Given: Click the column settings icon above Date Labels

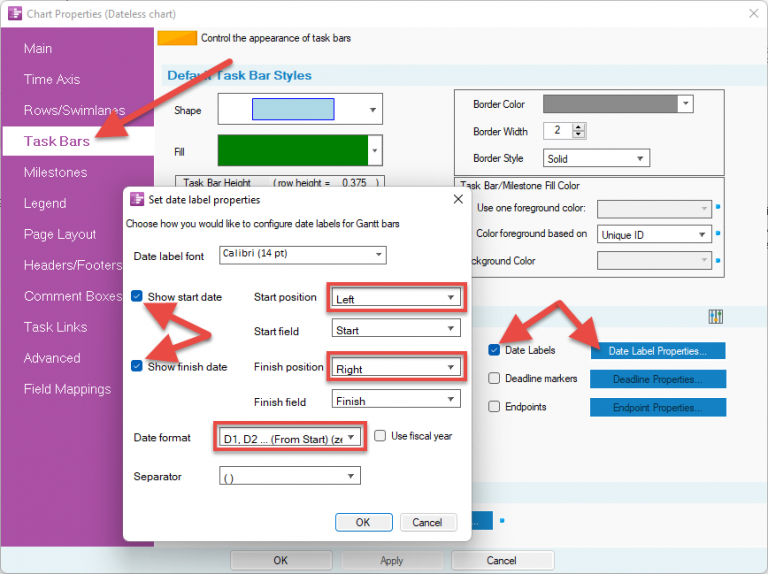Looking at the screenshot, I should tap(715, 316).
